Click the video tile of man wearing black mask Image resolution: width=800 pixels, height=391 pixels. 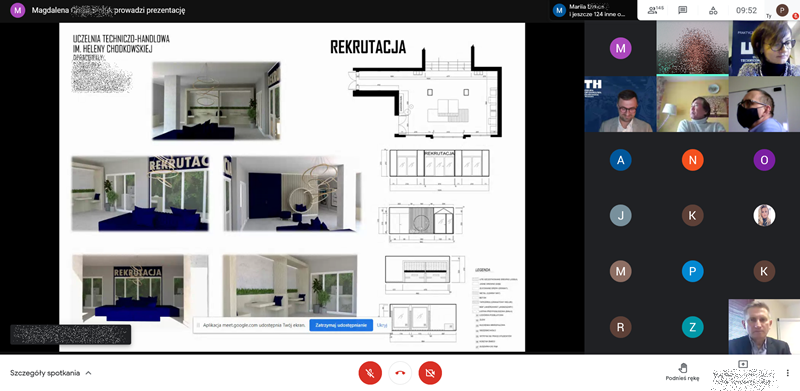coord(764,104)
